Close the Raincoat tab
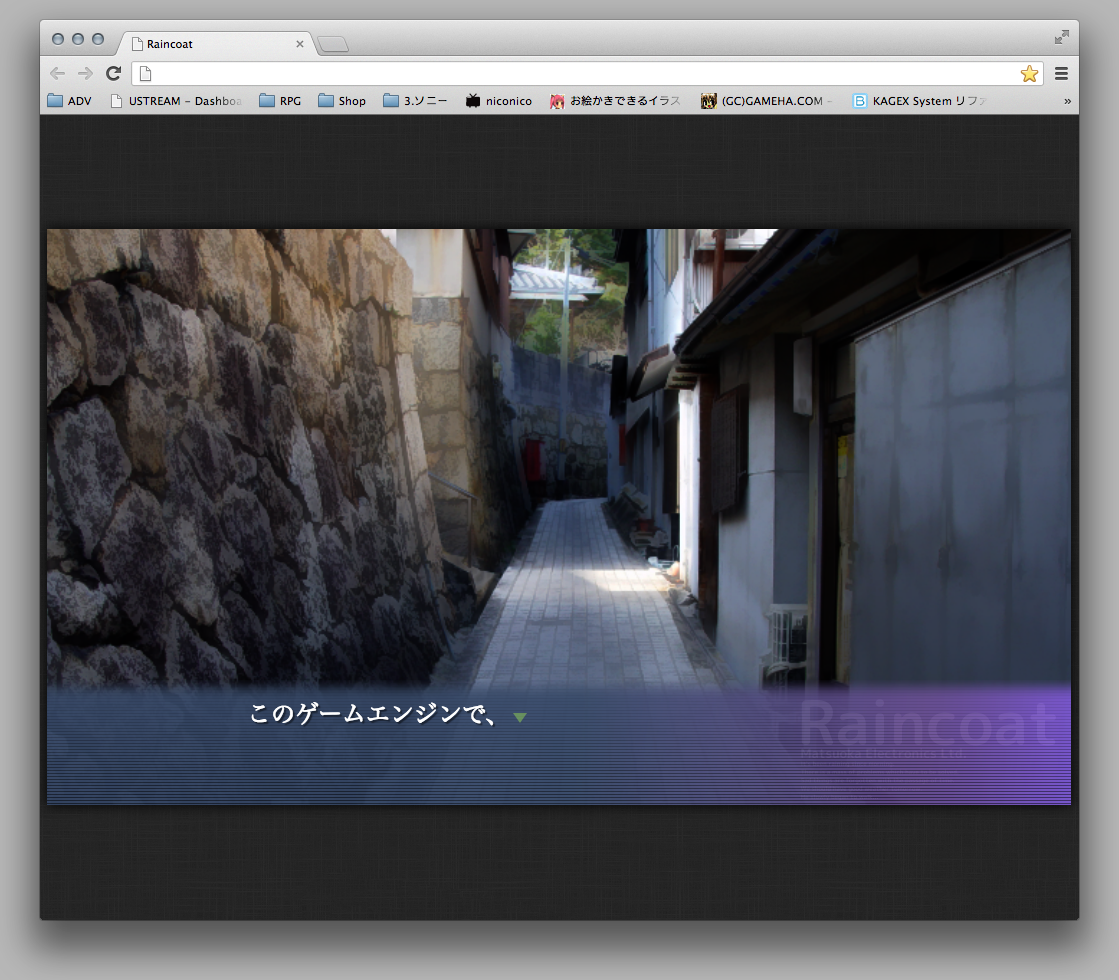 tap(300, 44)
